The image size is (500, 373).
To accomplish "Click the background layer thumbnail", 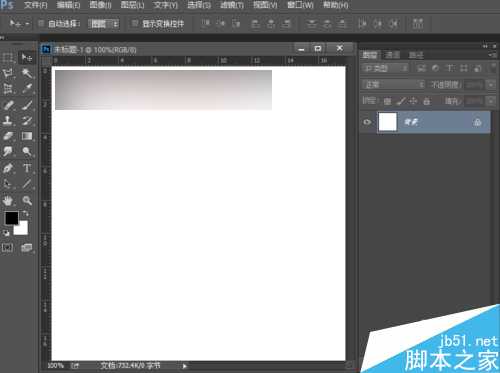I will 388,122.
